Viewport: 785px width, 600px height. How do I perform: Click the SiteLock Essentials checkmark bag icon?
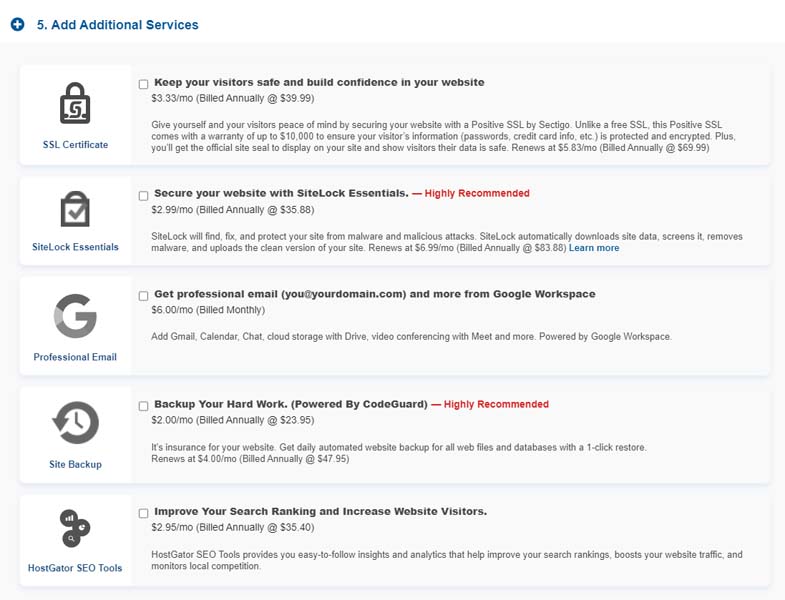[x=75, y=209]
